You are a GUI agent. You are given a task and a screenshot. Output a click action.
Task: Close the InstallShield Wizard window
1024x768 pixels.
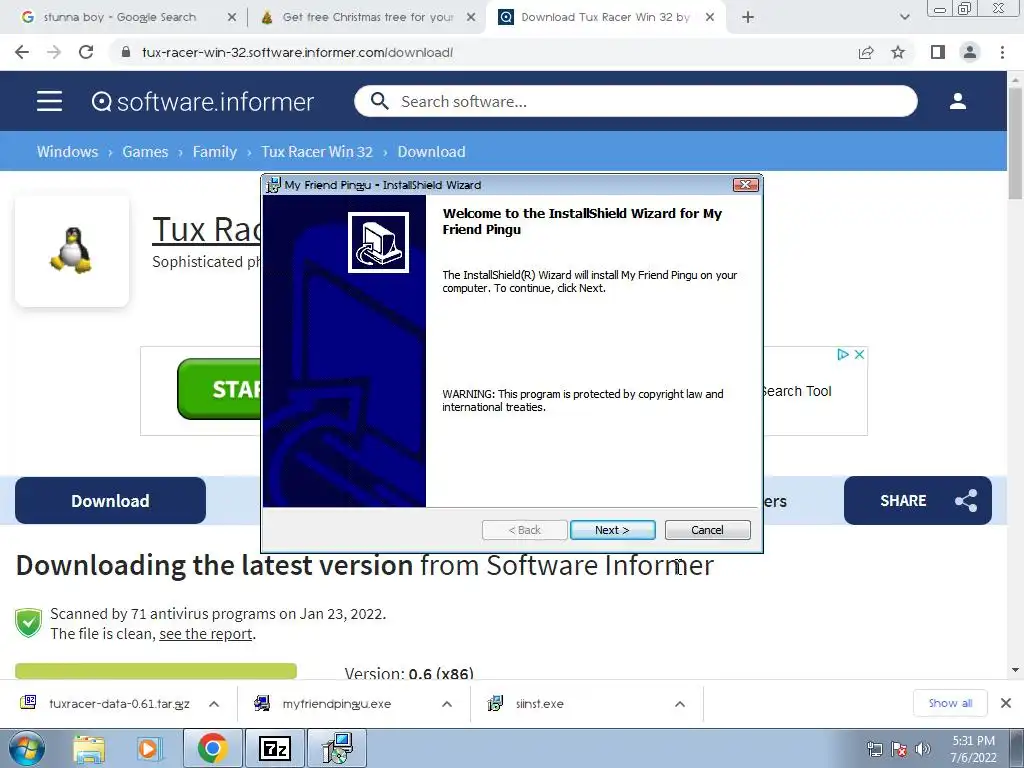point(745,185)
